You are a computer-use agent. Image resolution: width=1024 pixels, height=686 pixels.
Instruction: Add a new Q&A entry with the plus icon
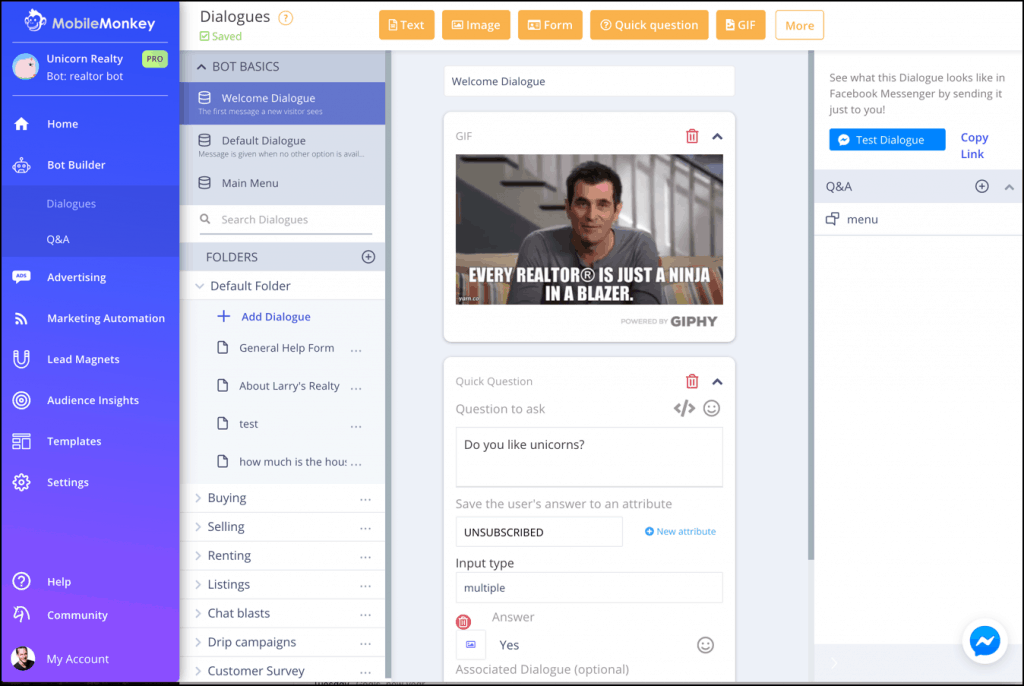tap(981, 186)
